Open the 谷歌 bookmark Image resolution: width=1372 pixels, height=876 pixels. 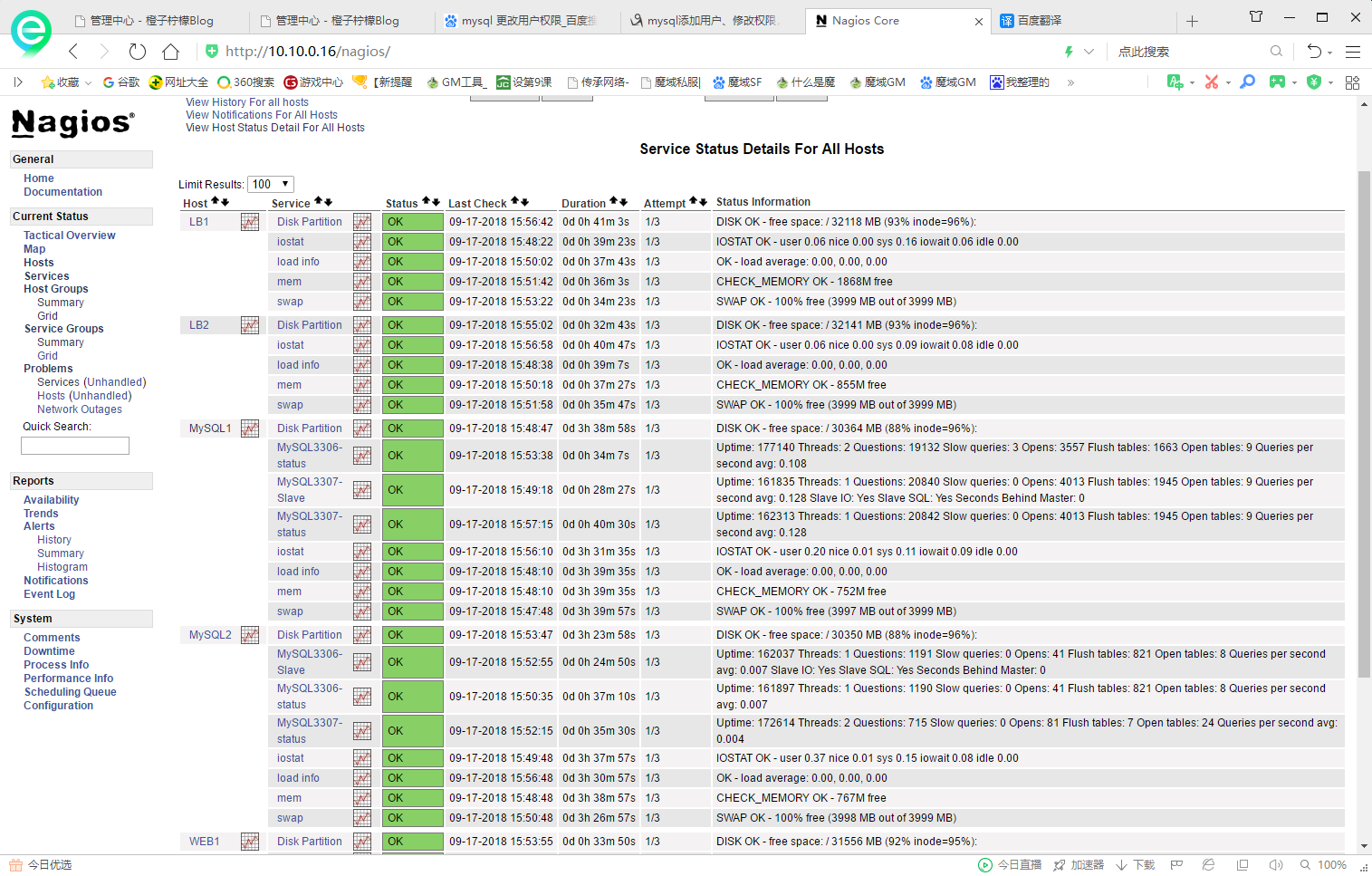tap(121, 82)
